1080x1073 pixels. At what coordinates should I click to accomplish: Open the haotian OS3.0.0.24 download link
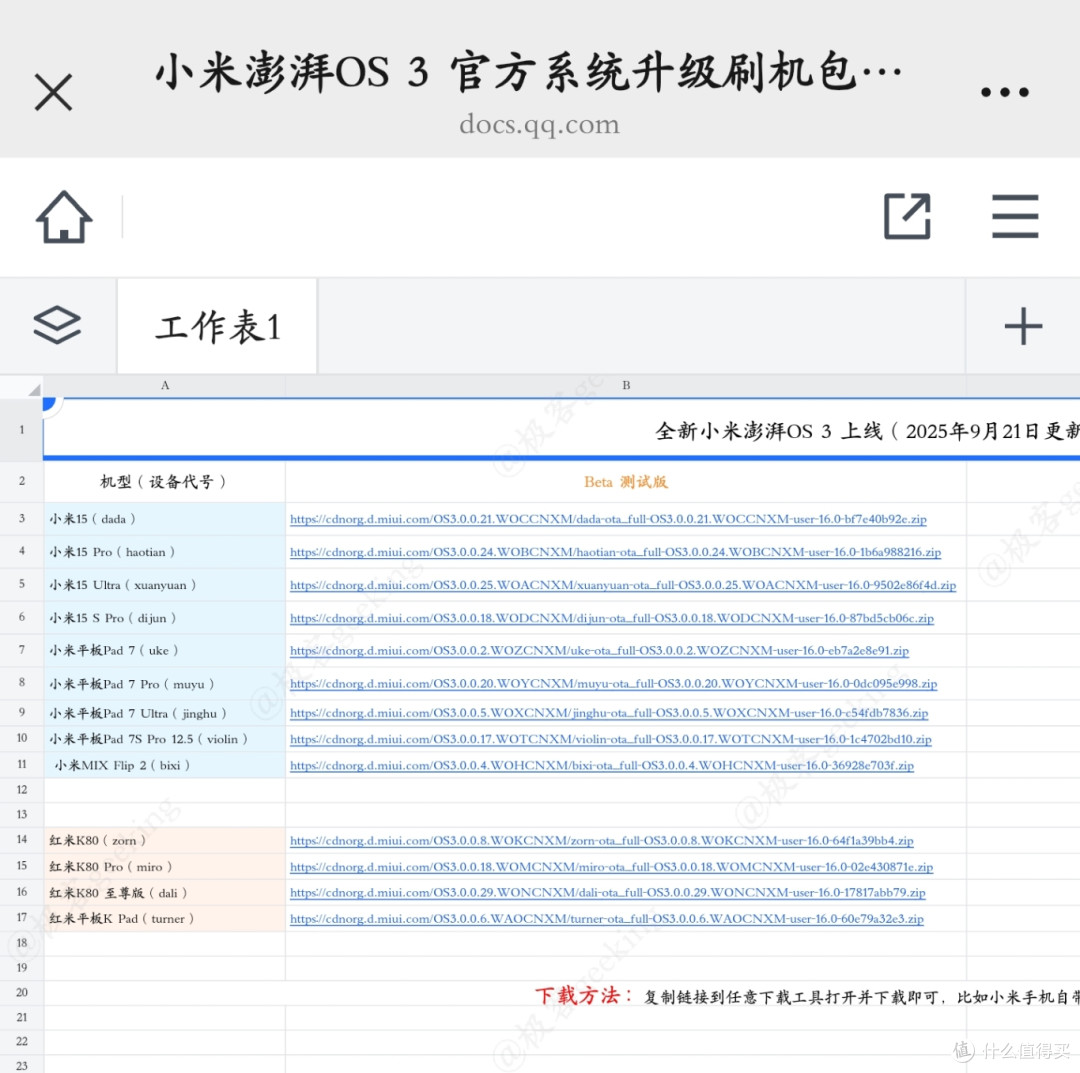tap(615, 552)
